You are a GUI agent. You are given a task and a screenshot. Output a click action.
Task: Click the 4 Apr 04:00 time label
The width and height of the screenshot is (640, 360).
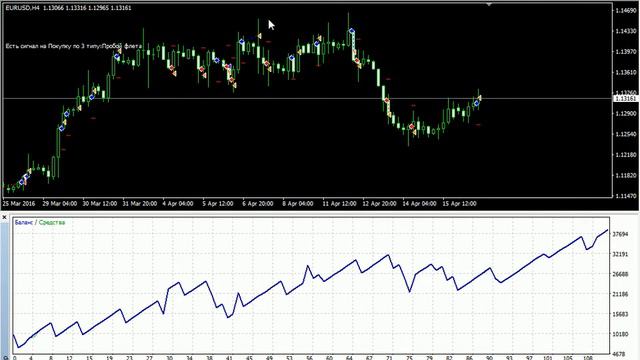click(178, 203)
